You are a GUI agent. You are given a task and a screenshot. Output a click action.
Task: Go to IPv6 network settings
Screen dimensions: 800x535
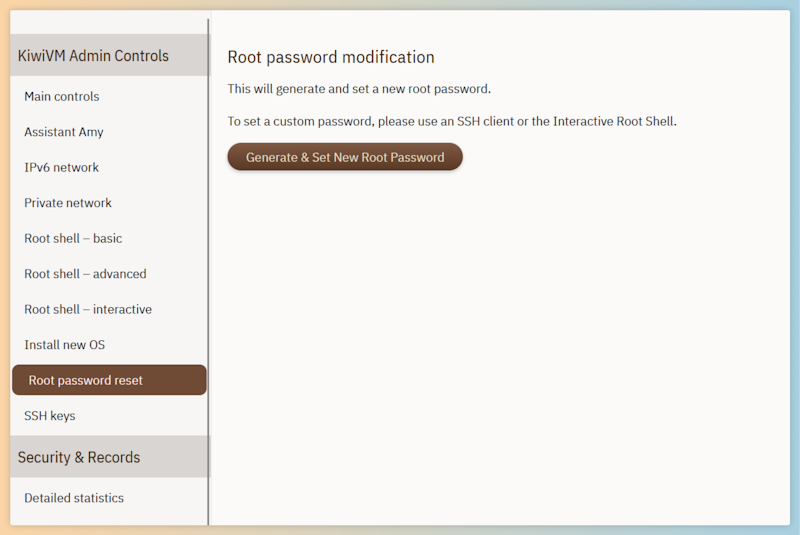pyautogui.click(x=109, y=167)
